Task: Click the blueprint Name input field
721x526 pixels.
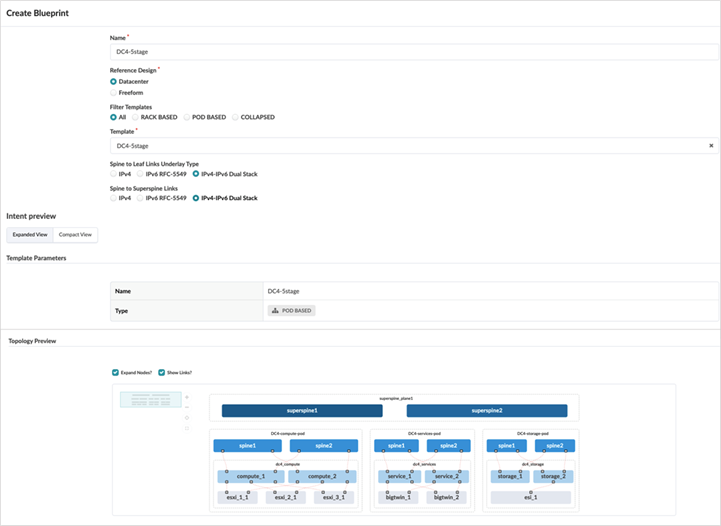Action: [414, 52]
